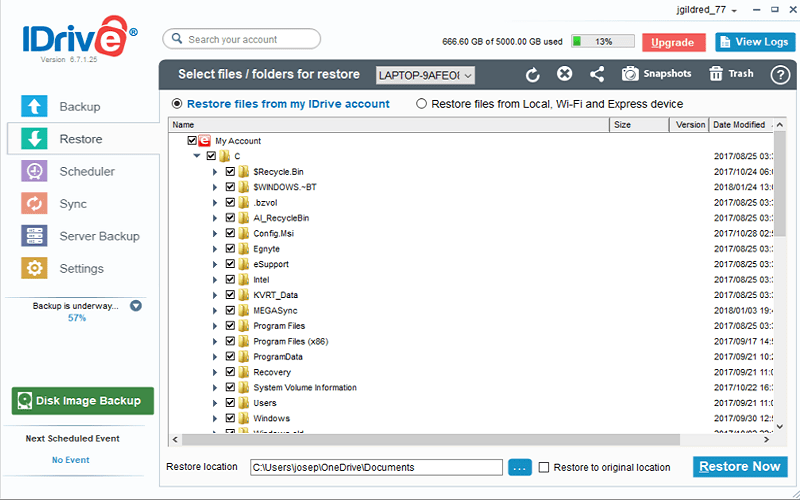Click the share icon in the header
Viewport: 800px width, 500px height.
597,74
